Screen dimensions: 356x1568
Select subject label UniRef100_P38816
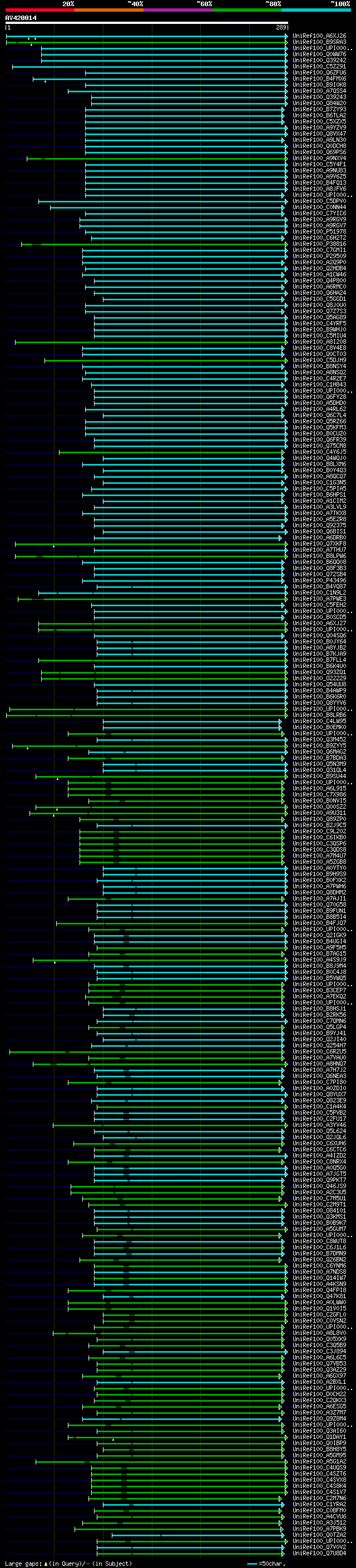(319, 244)
